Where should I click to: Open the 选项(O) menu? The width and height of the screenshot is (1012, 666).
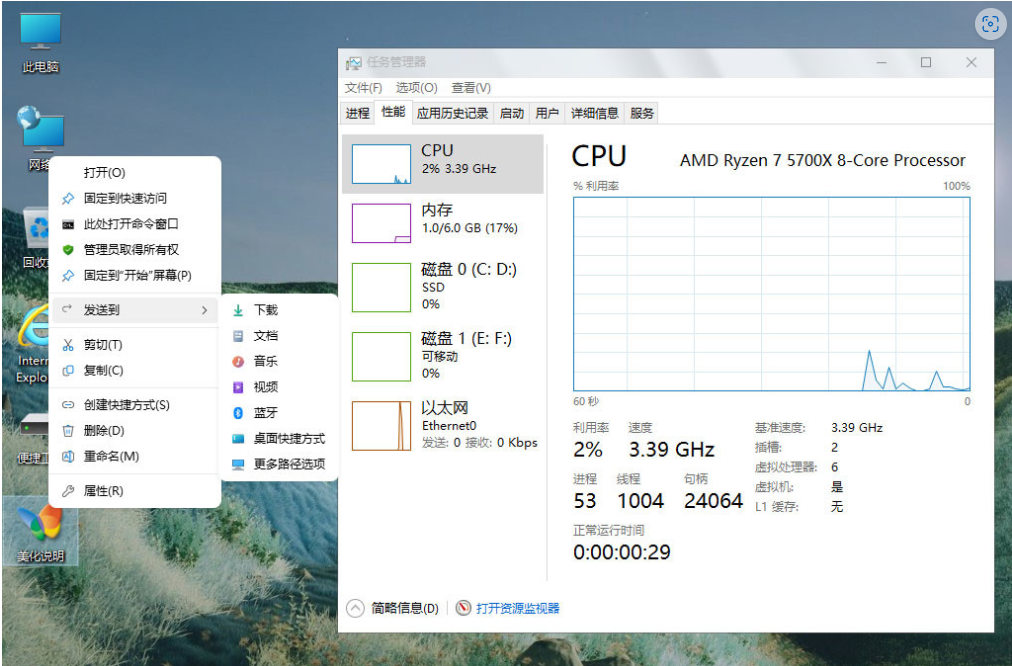(x=416, y=88)
